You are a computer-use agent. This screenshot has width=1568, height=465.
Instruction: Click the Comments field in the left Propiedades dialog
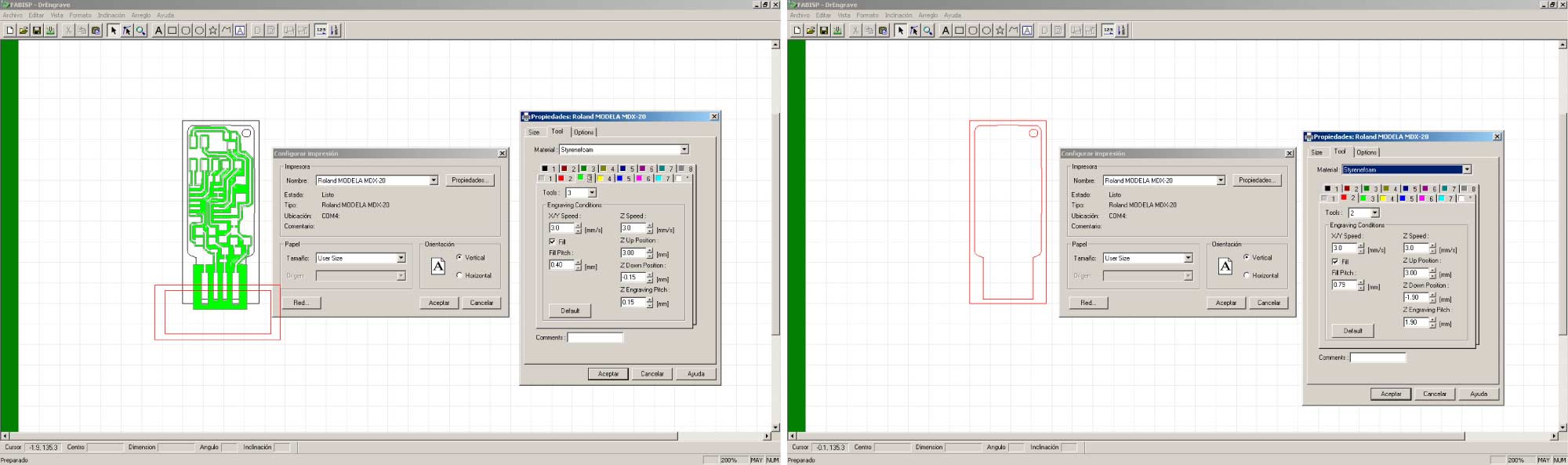(x=595, y=338)
